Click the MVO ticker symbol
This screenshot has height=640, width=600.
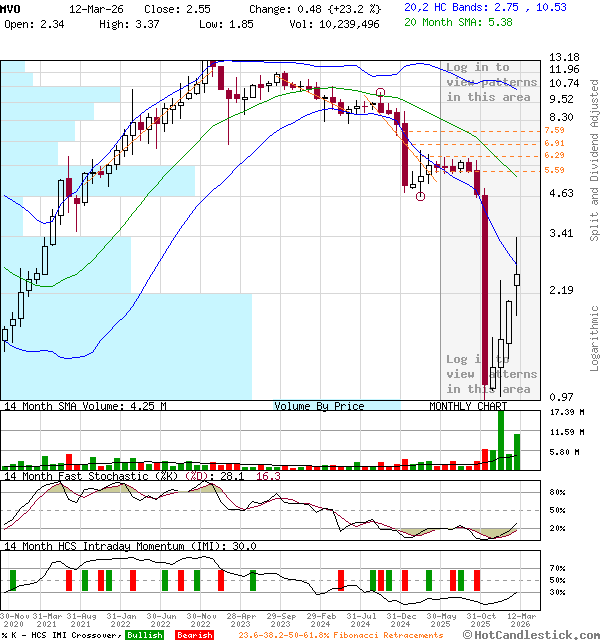(x=10, y=6)
